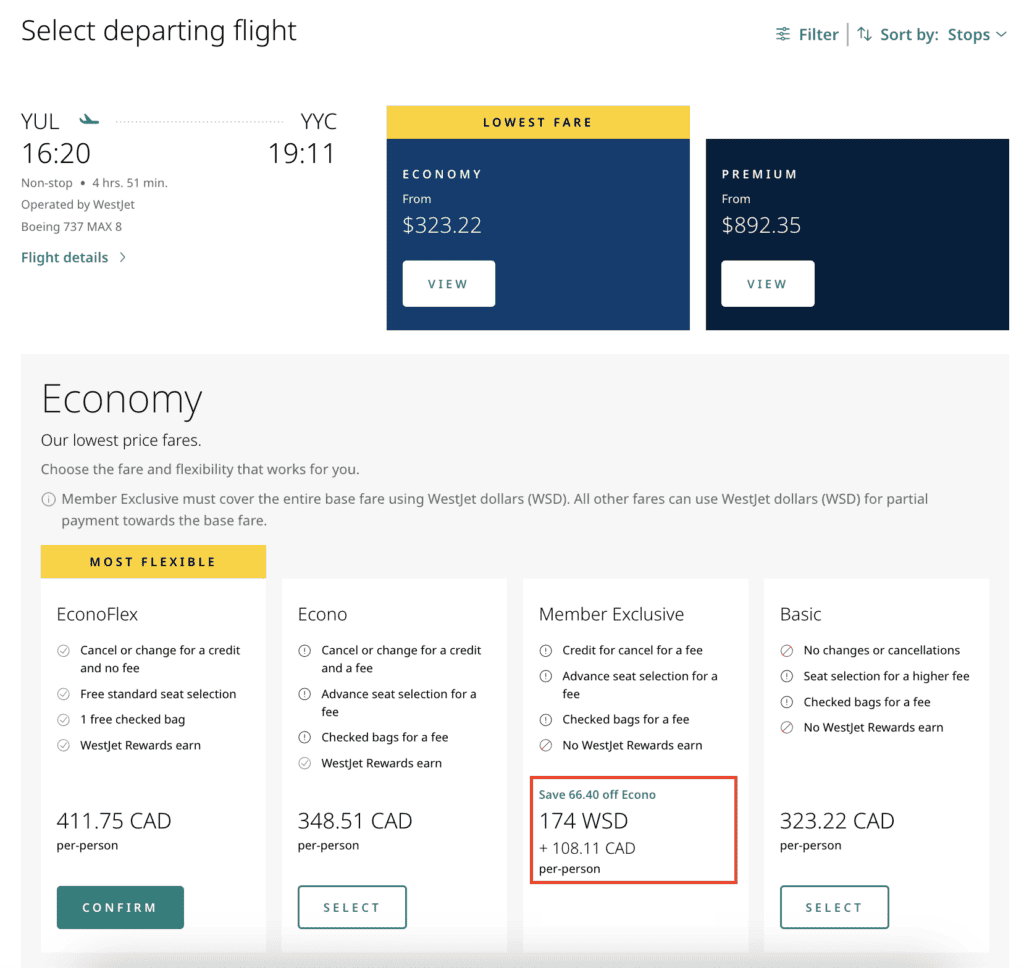Screen dimensions: 1024x968
Task: Click prohibited icon beside No changes or cancellations
Action: point(787,651)
